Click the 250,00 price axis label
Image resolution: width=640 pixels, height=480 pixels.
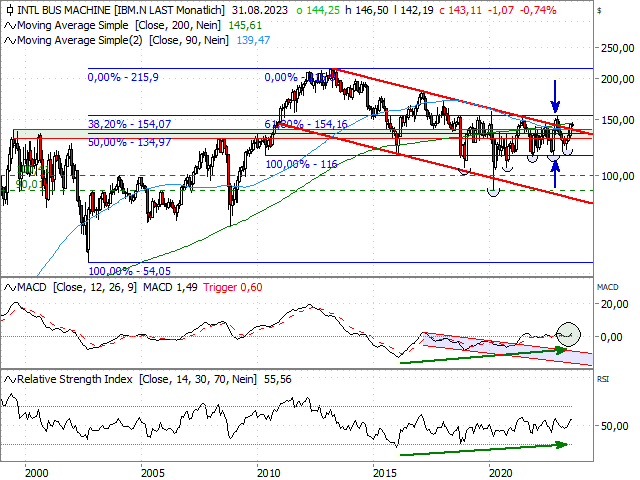coord(618,48)
